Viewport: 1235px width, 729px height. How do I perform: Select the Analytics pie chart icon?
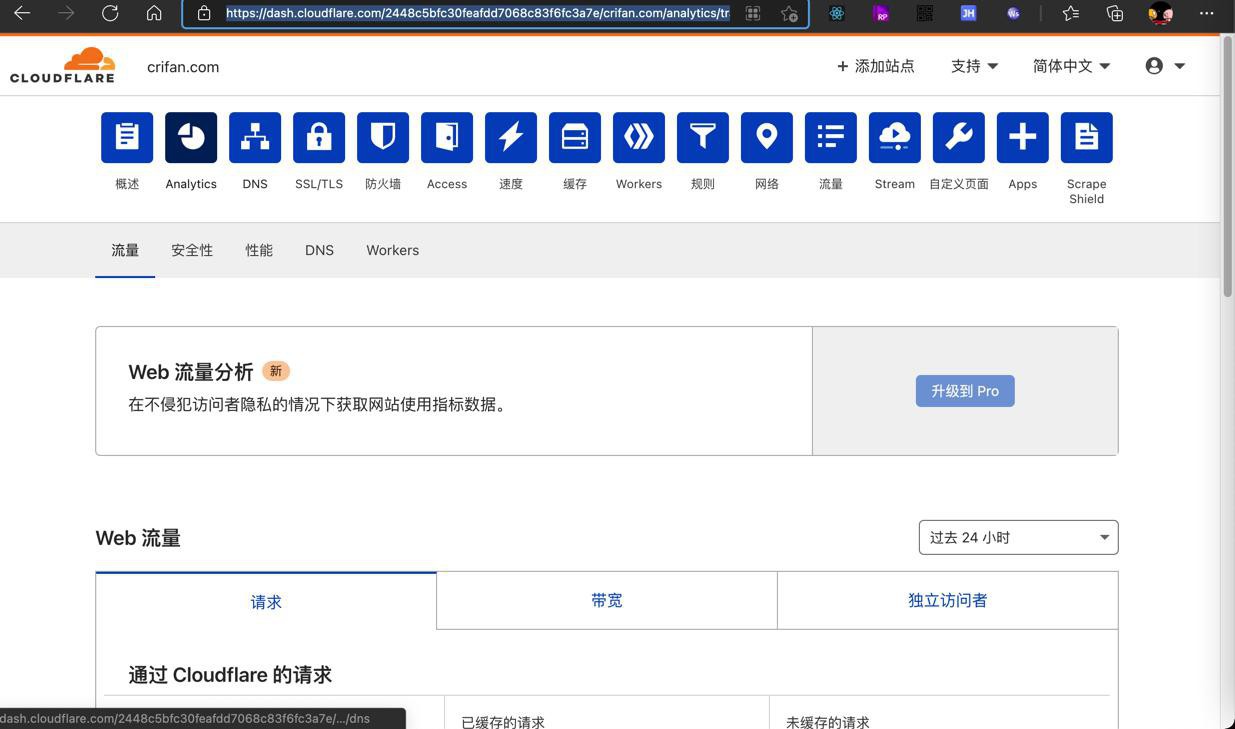(x=191, y=137)
